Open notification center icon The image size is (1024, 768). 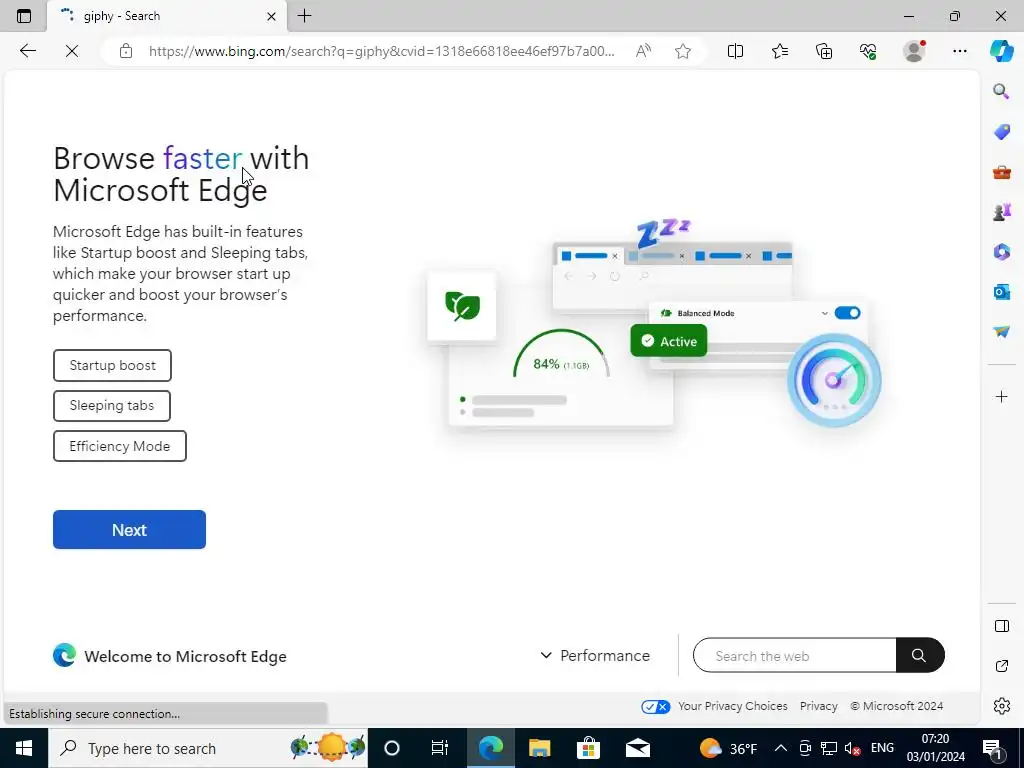point(993,748)
